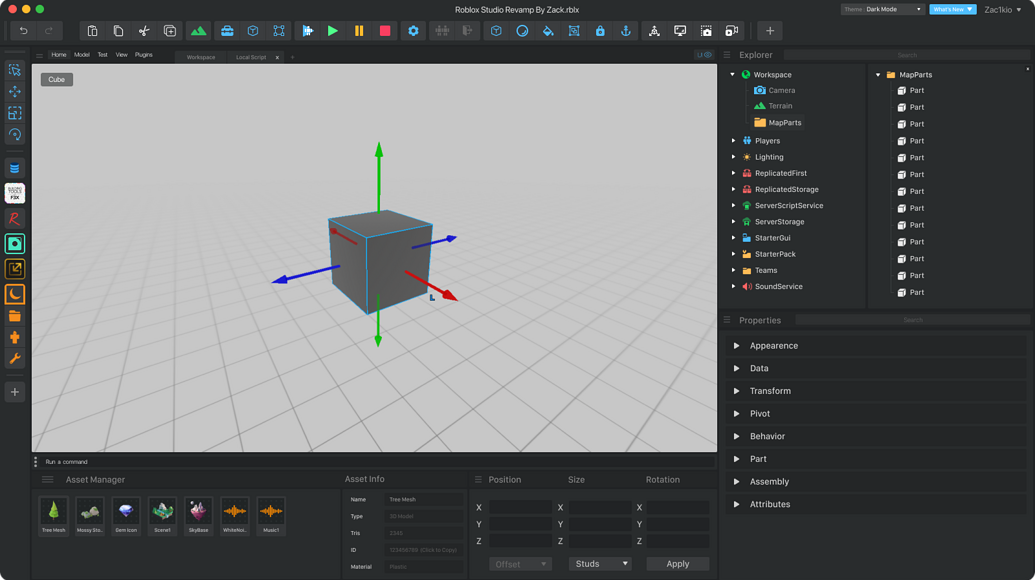This screenshot has height=580, width=1035.
Task: Insert a new Part
Action: pos(254,31)
